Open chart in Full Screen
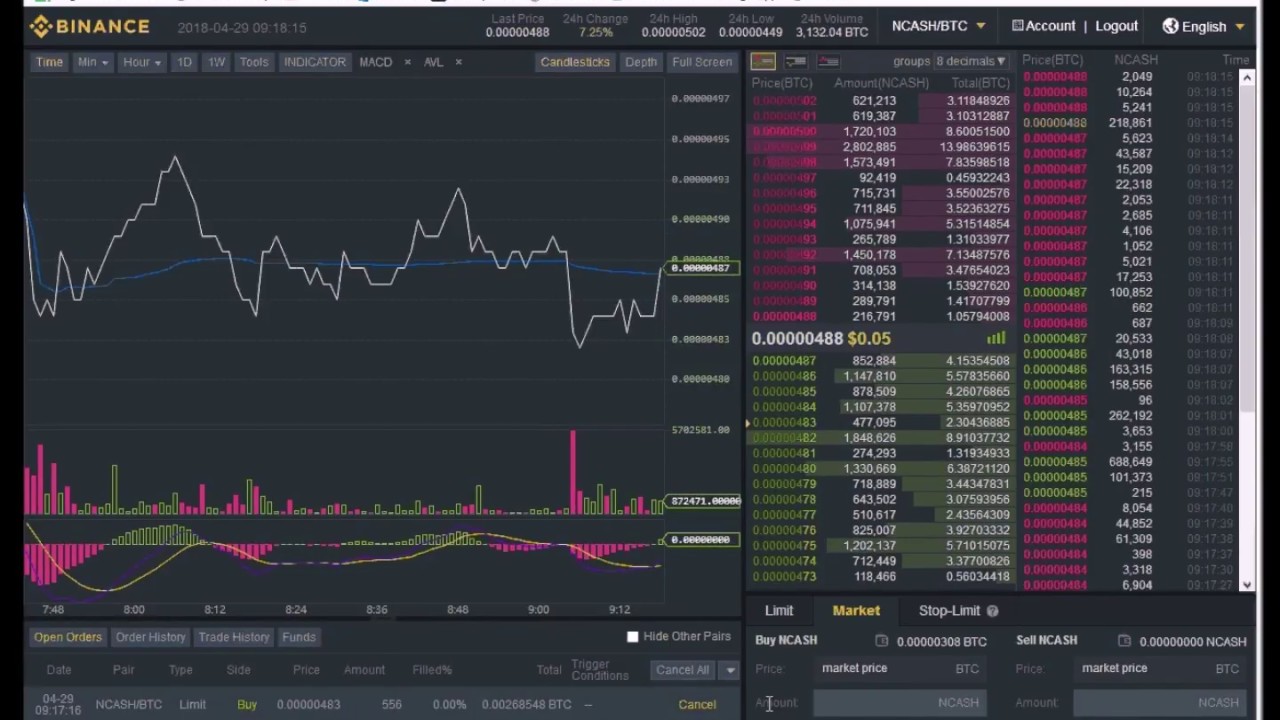Screen dimensions: 1280x720 pyautogui.click(x=702, y=62)
